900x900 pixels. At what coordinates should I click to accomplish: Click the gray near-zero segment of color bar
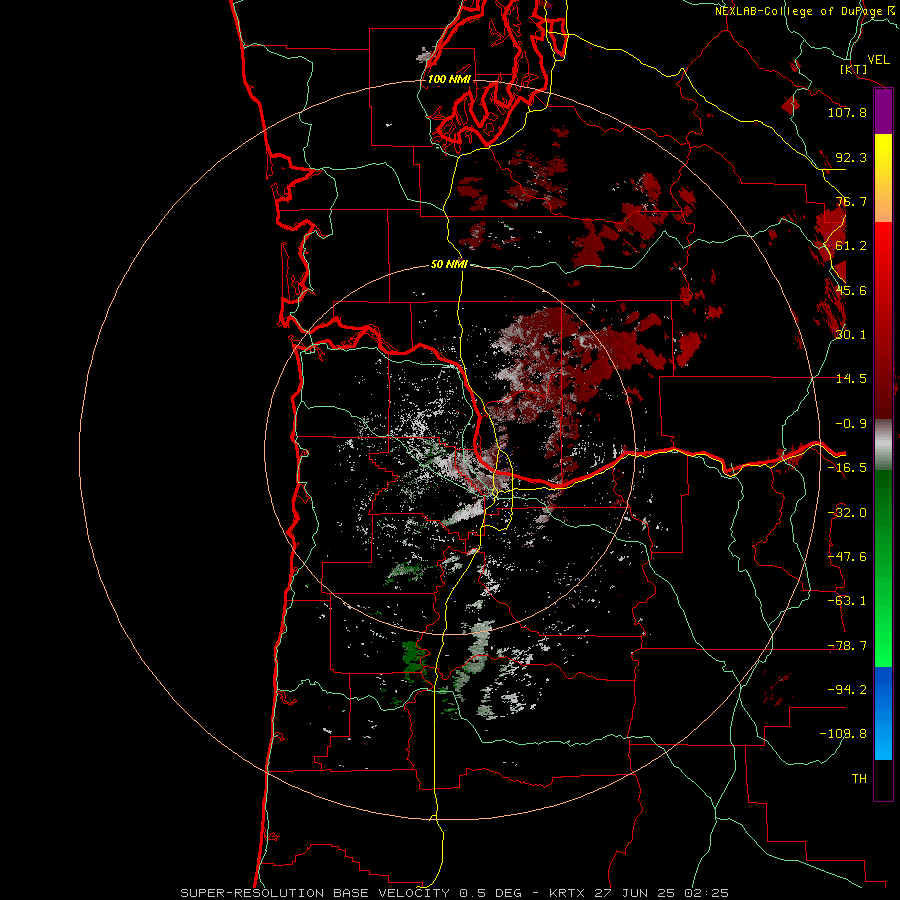[883, 445]
